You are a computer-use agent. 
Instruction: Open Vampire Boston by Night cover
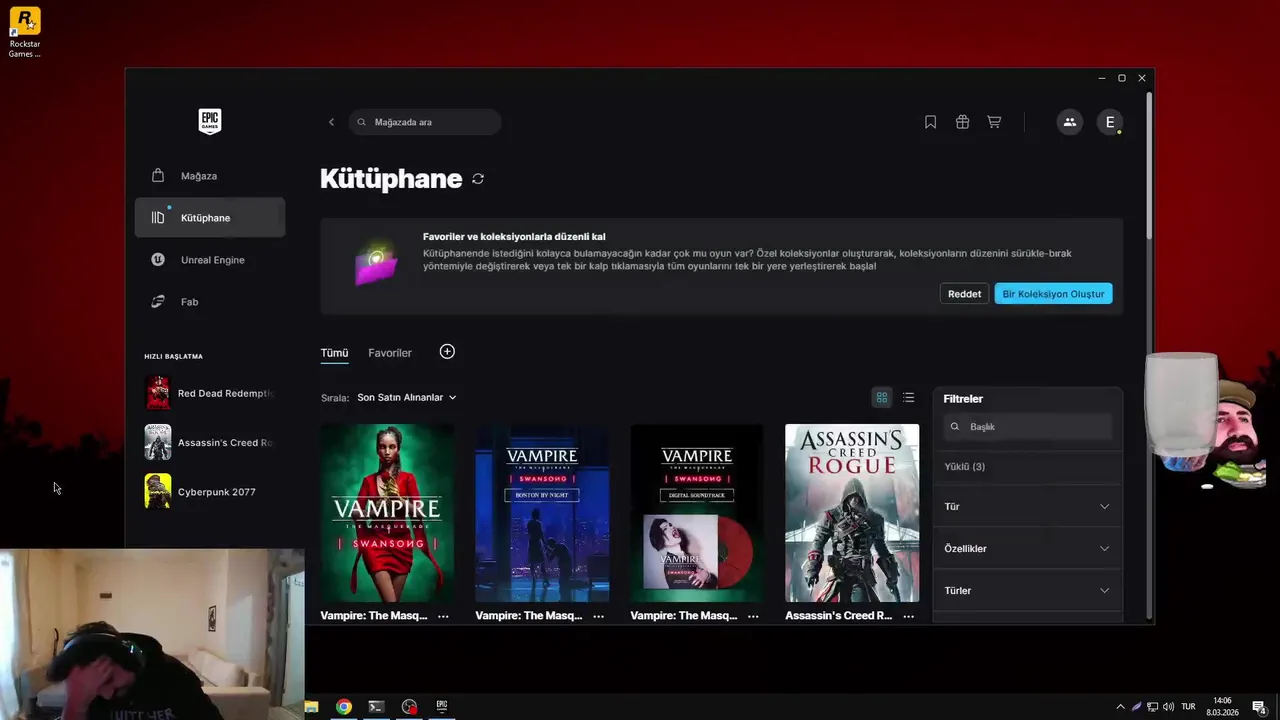pyautogui.click(x=542, y=513)
